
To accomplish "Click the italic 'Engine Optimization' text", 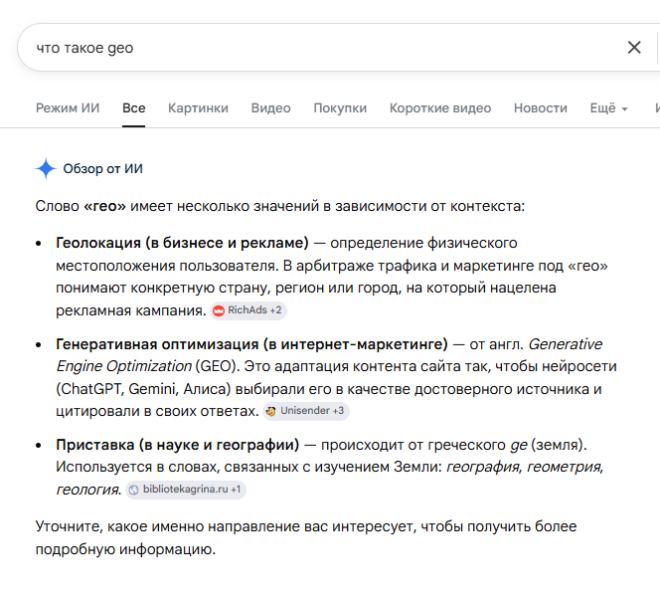I will pyautogui.click(x=124, y=366).
